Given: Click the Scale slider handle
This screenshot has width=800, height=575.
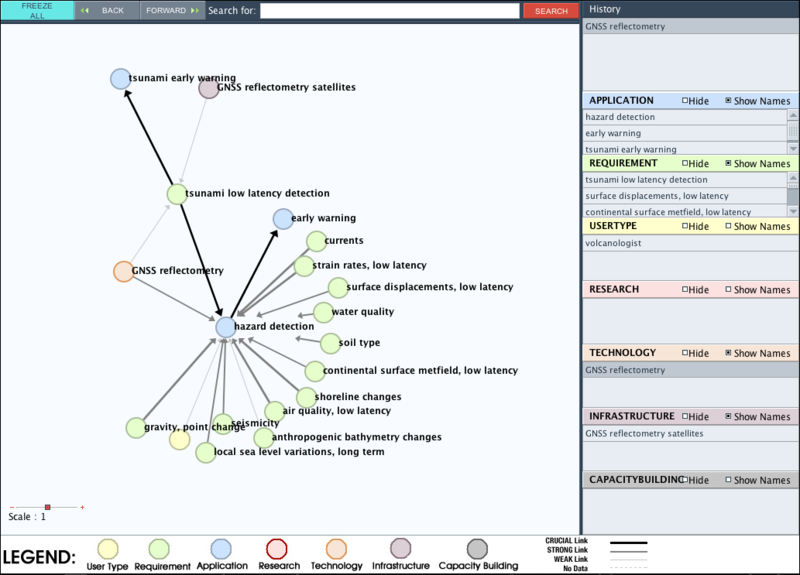Looking at the screenshot, I should [47, 507].
